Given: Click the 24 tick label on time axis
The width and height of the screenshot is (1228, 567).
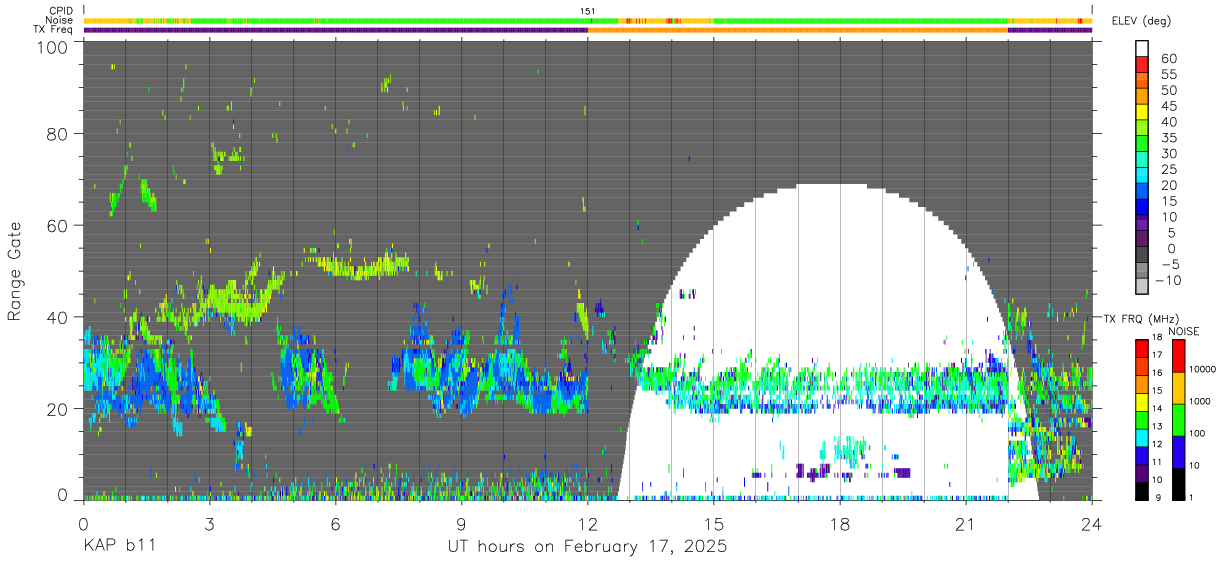Looking at the screenshot, I should (1091, 523).
